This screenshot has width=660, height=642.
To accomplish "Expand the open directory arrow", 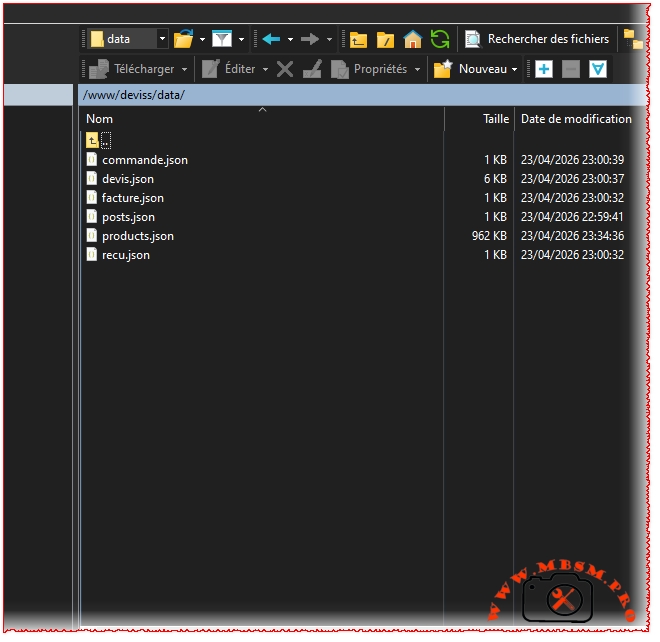I will (202, 40).
